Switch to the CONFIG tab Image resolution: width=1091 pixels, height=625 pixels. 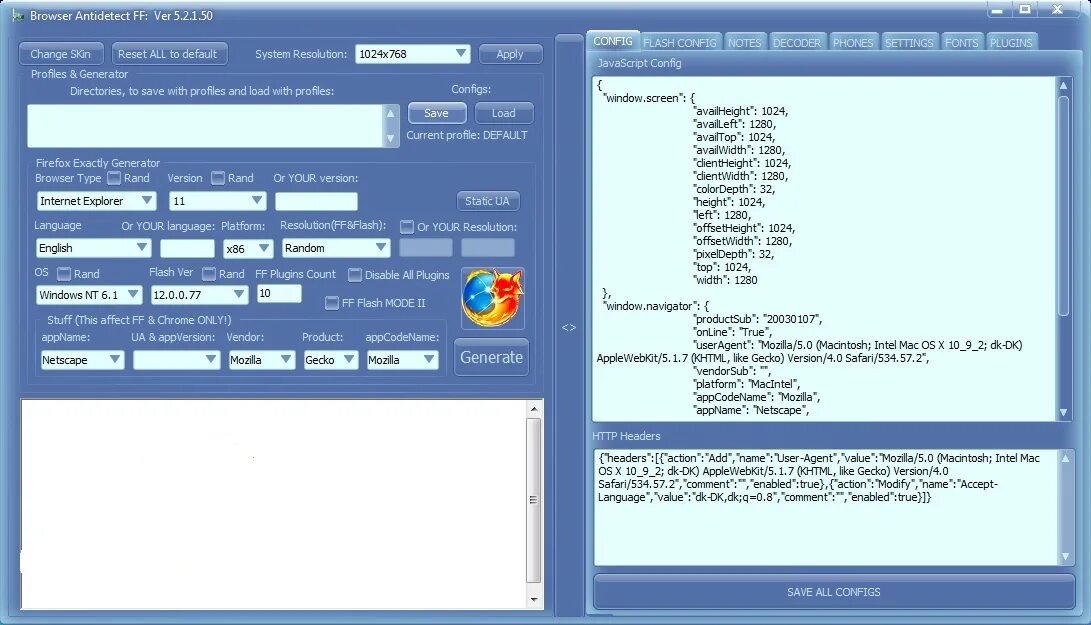pyautogui.click(x=612, y=41)
